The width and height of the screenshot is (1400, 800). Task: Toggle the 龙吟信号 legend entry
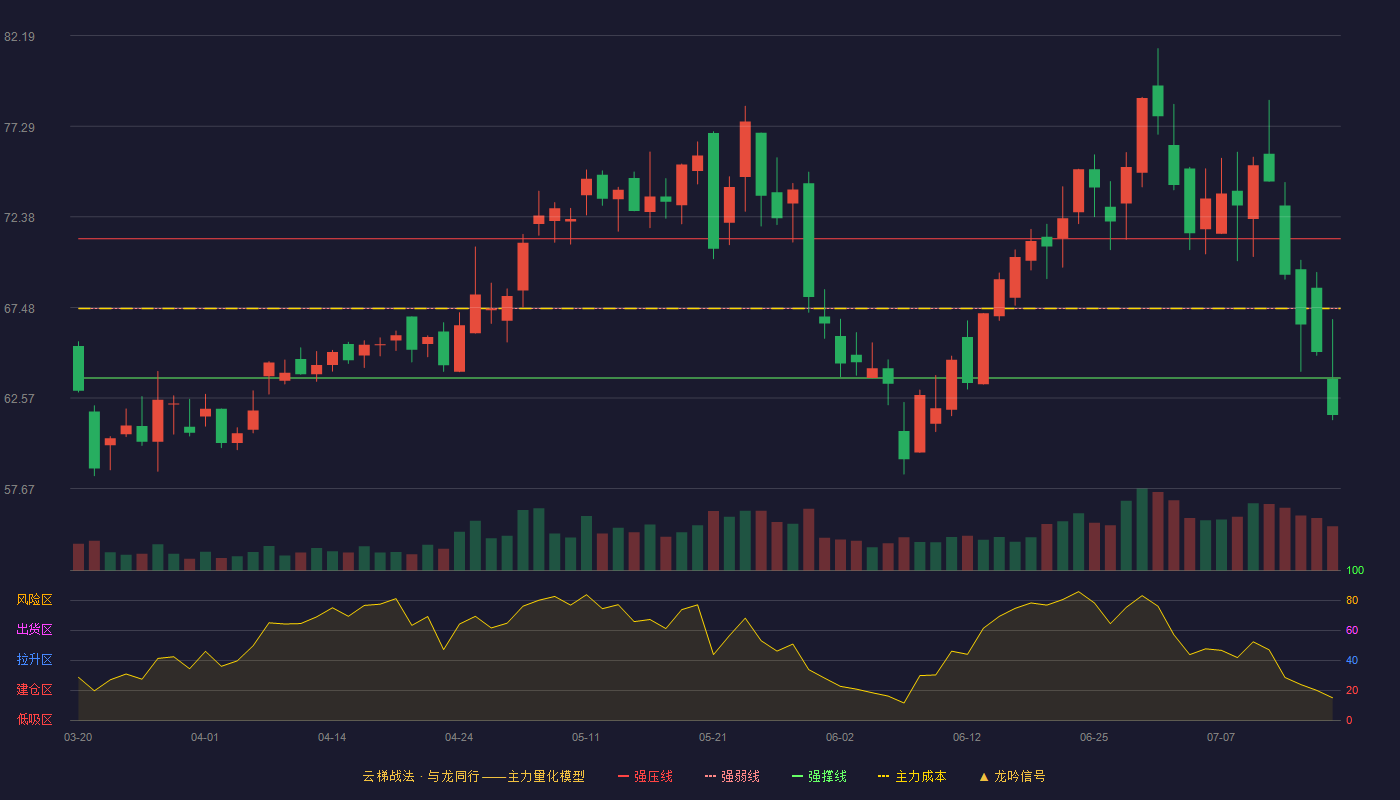(x=1011, y=776)
